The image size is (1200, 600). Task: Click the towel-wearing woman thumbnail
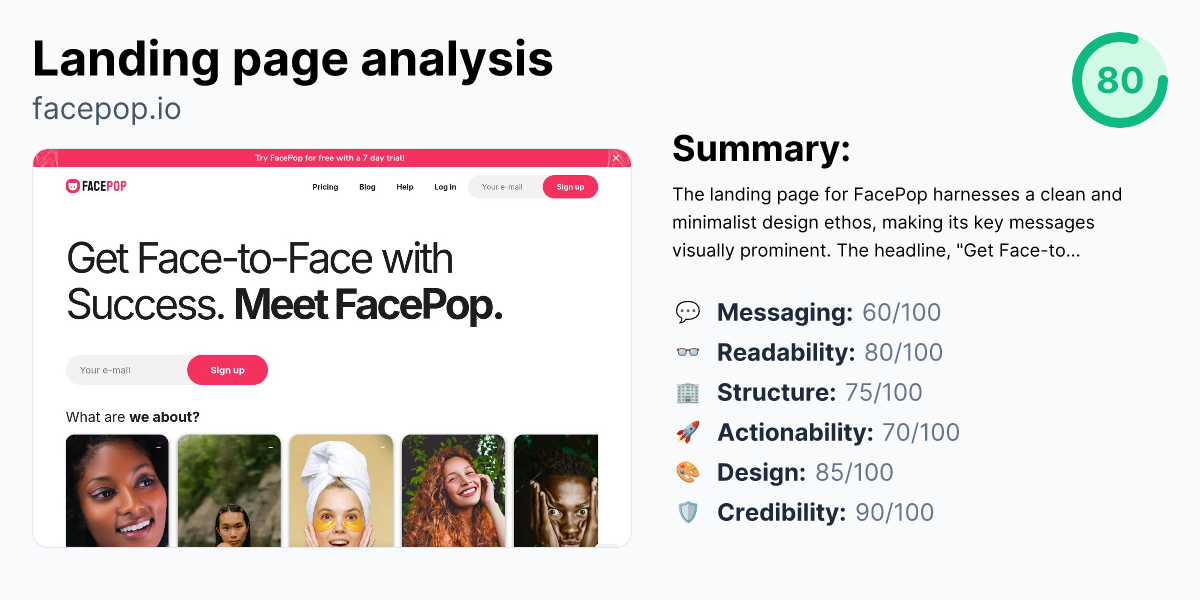(x=341, y=490)
